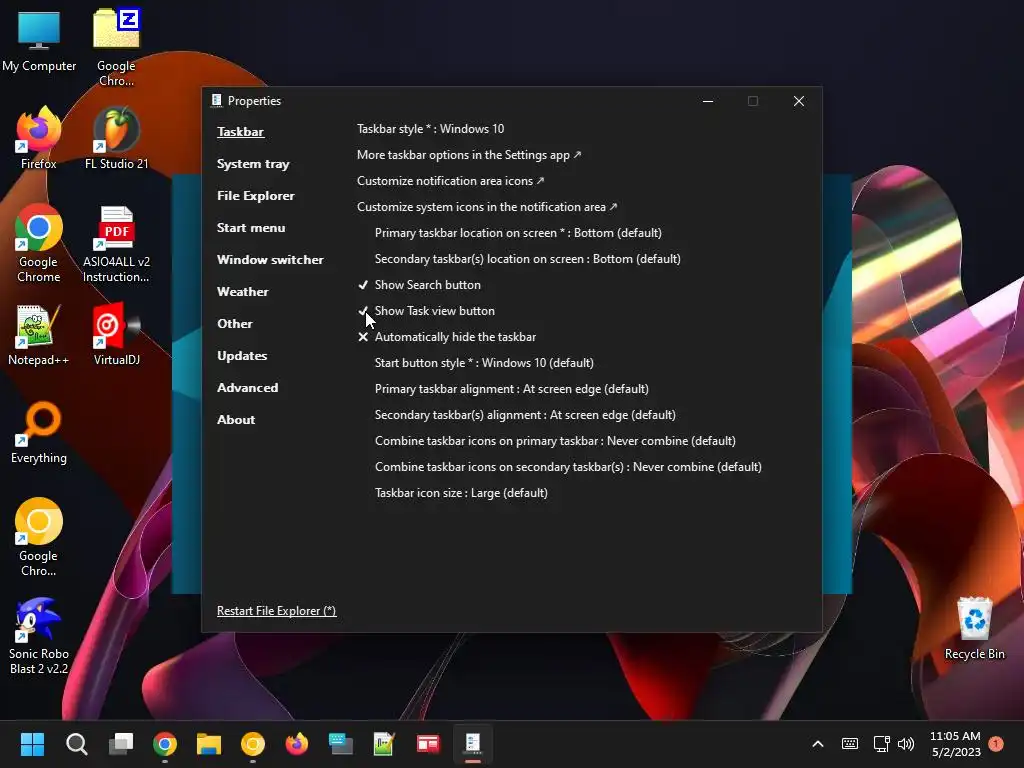1024x768 pixels.
Task: Change Primary taskbar alignment option
Action: pyautogui.click(x=511, y=389)
